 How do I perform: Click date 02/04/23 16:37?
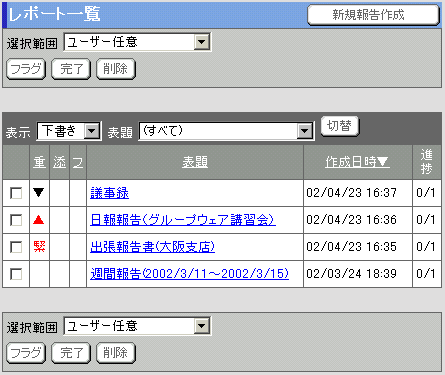point(351,193)
